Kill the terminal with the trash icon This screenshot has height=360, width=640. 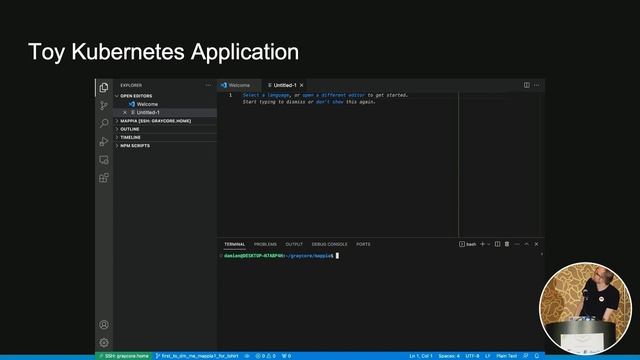click(507, 244)
